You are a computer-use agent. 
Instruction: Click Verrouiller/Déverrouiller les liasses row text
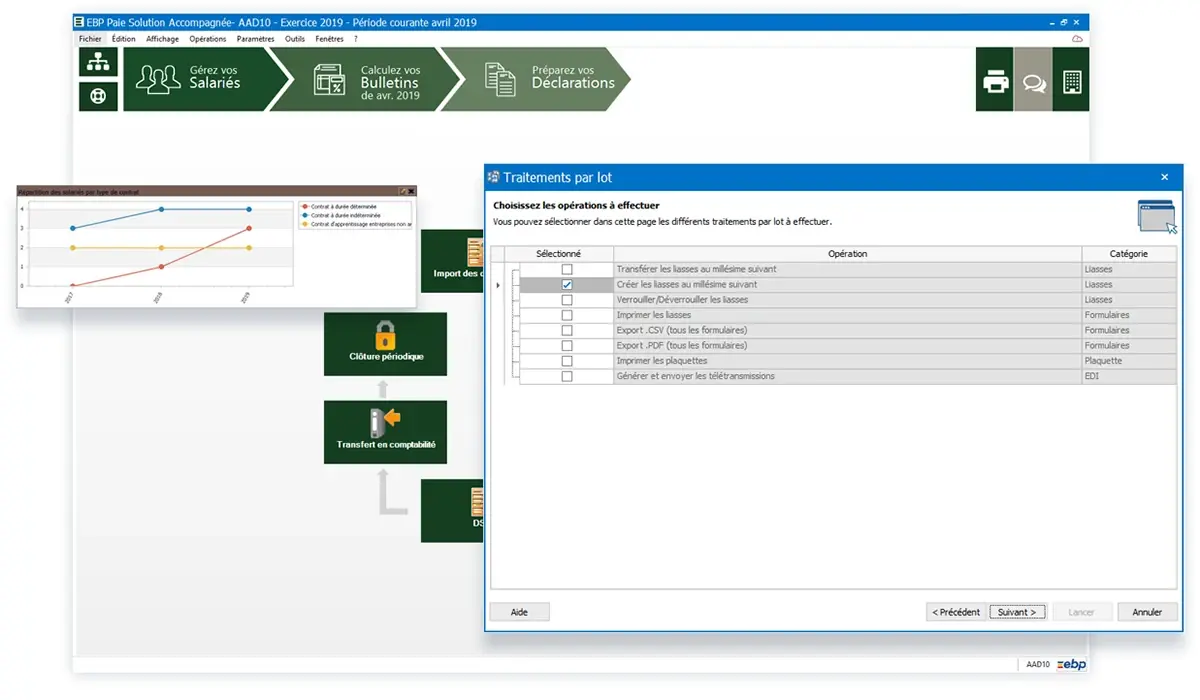[683, 300]
